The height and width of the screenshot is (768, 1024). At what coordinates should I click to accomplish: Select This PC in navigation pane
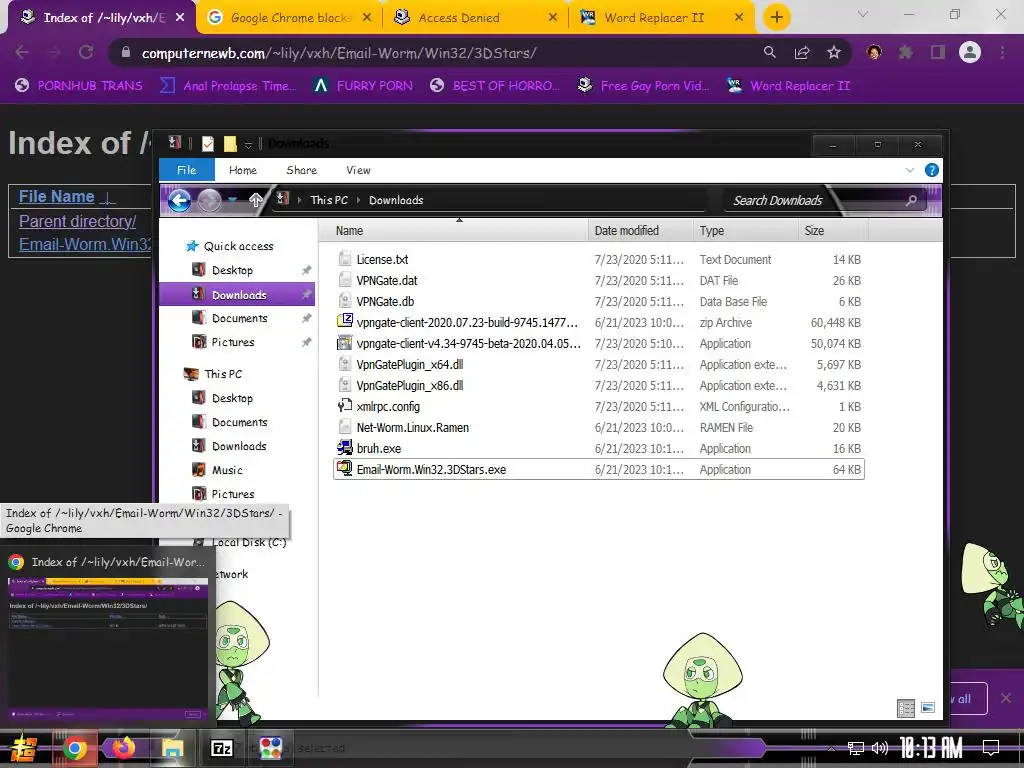(x=223, y=374)
